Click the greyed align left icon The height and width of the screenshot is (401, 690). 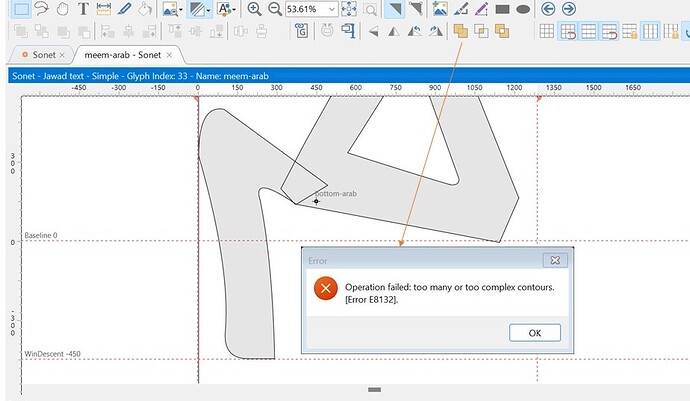click(x=107, y=31)
